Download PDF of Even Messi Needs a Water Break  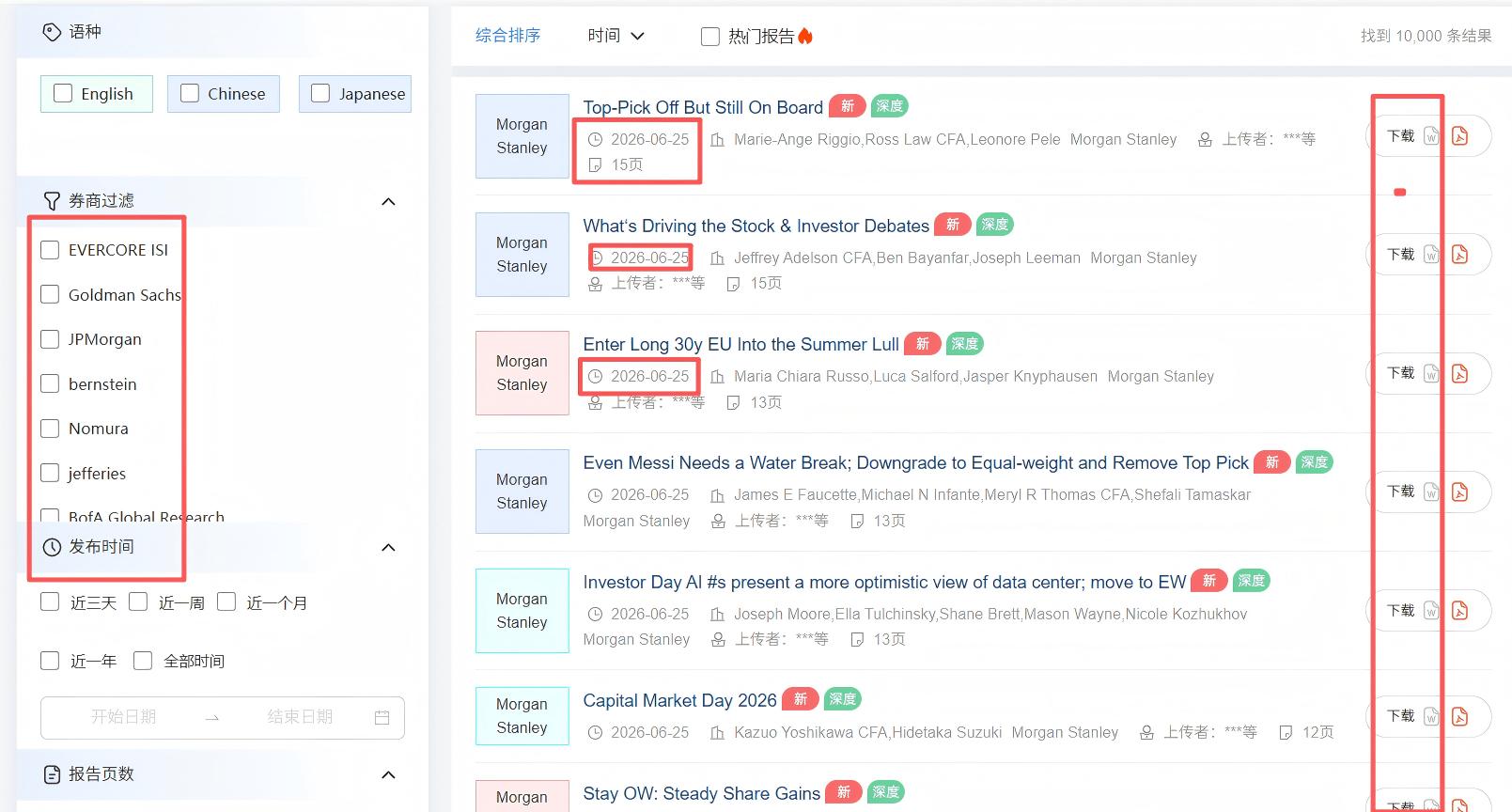[1459, 492]
